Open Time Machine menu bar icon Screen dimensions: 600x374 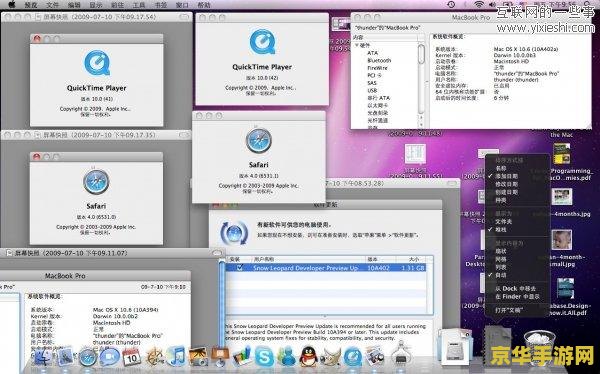point(451,5)
